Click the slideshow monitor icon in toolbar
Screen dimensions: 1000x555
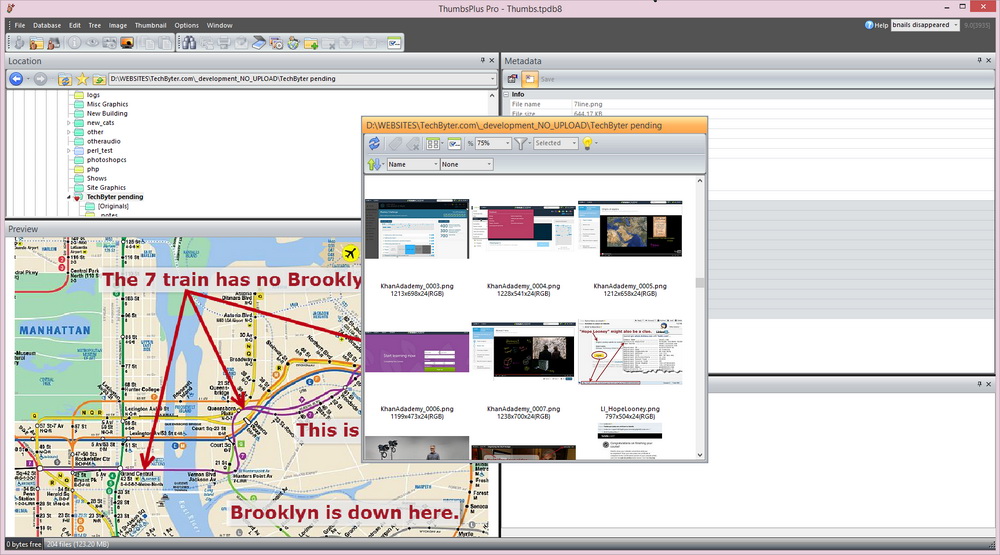(127, 43)
